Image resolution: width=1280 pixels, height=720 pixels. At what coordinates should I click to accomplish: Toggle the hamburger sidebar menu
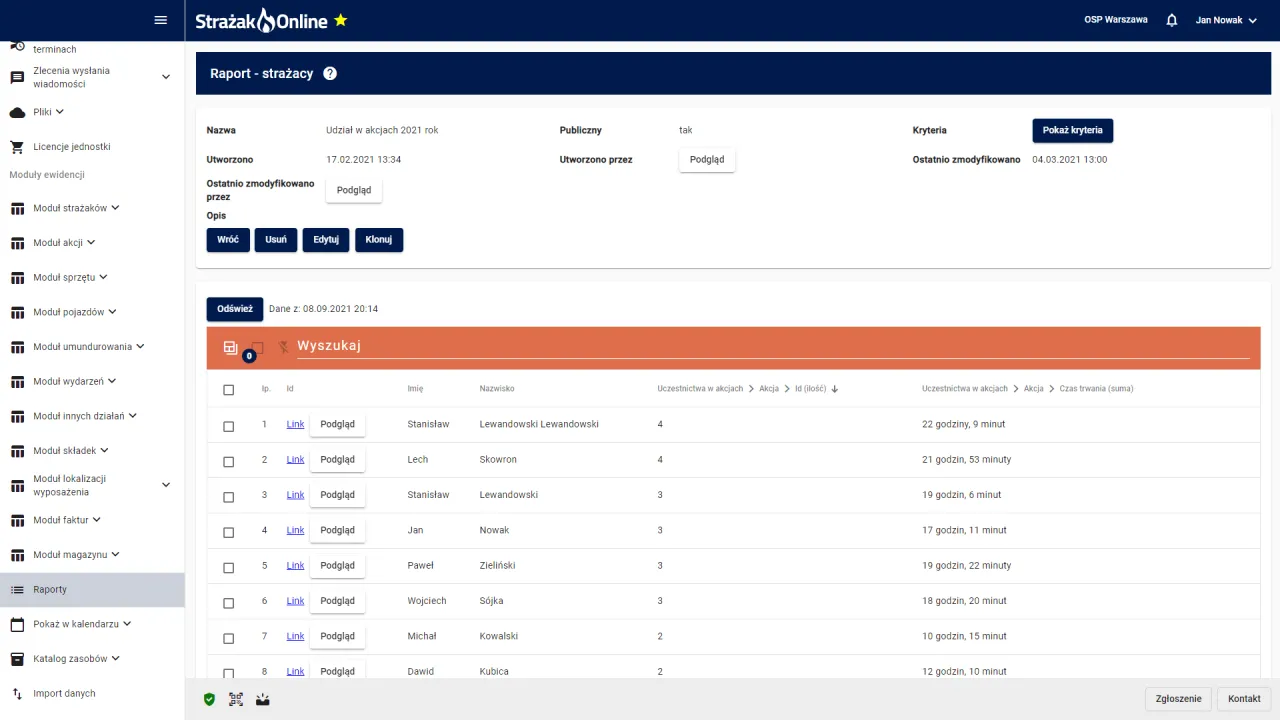(161, 20)
